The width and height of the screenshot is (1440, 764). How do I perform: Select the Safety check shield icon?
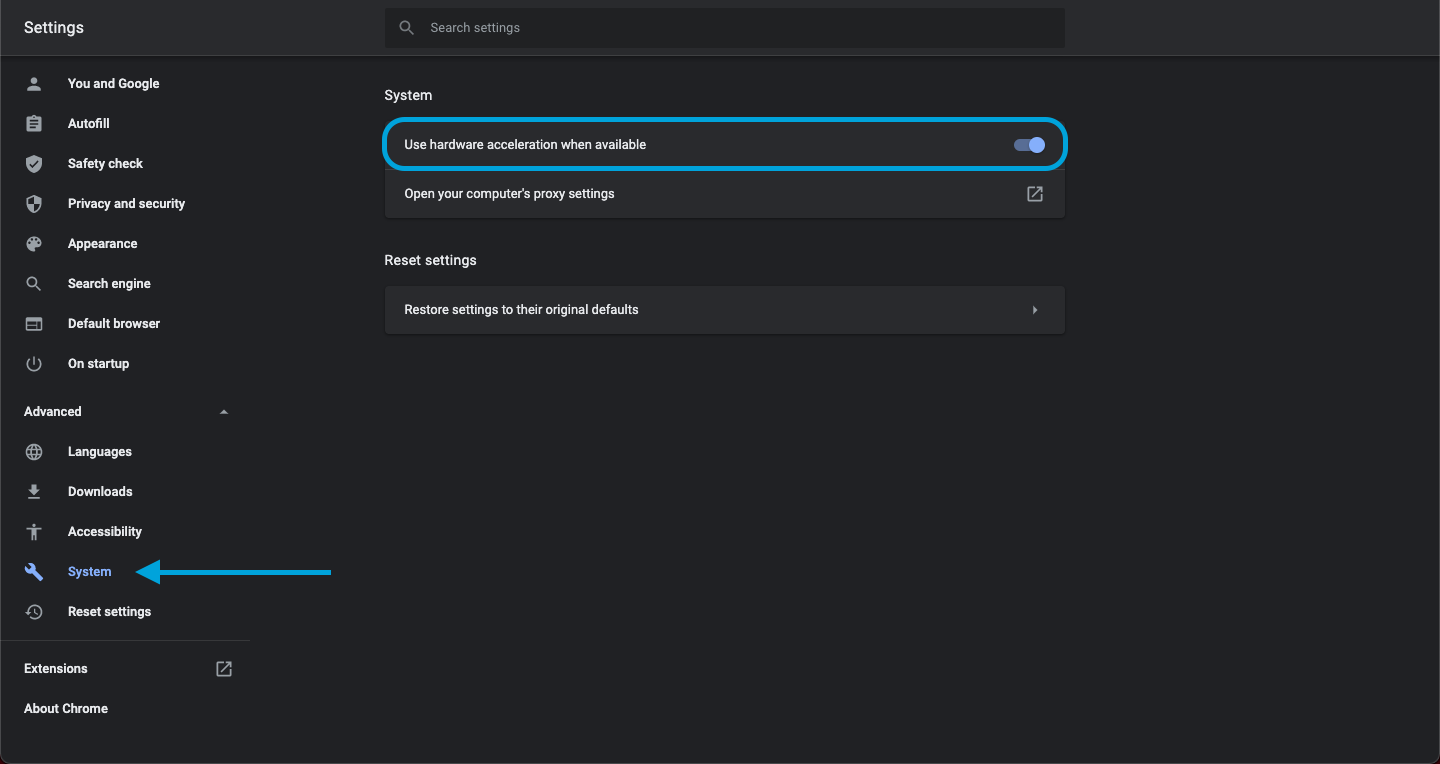pyautogui.click(x=34, y=163)
